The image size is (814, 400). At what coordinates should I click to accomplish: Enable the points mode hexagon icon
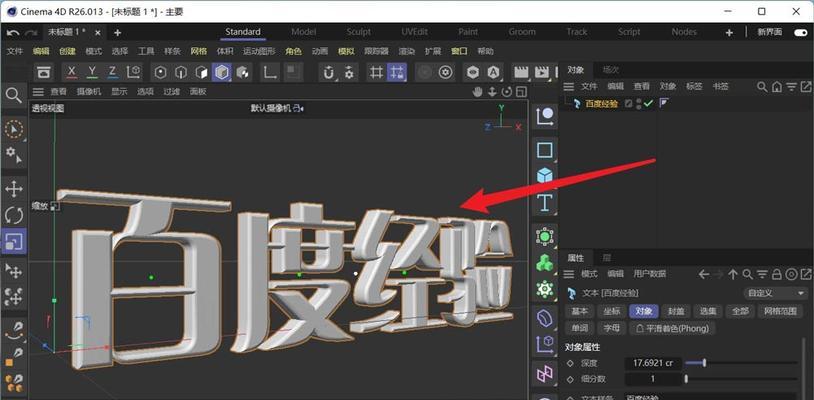click(x=161, y=73)
